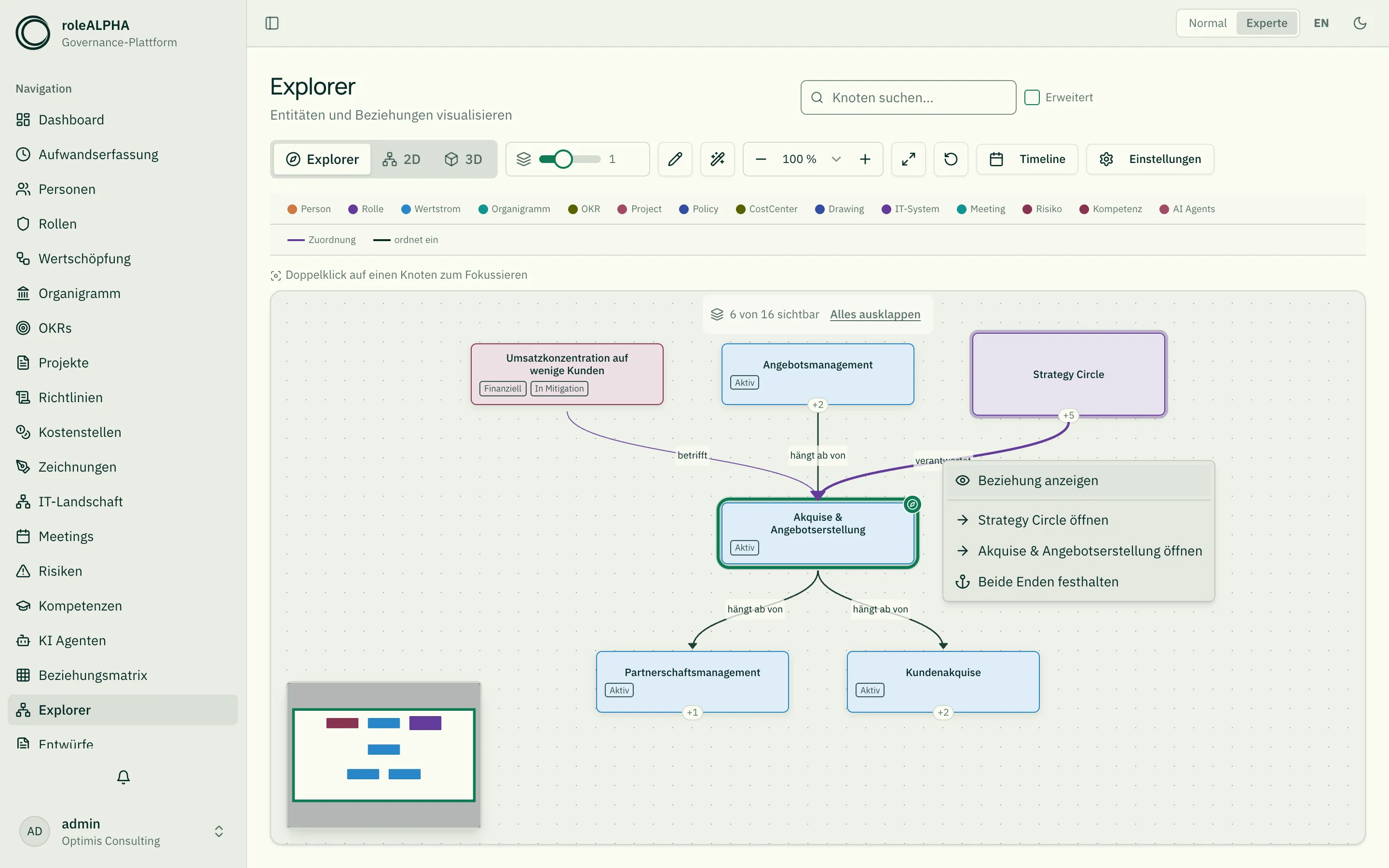Switch to the 3D view tab
This screenshot has width=1389, height=868.
(463, 159)
